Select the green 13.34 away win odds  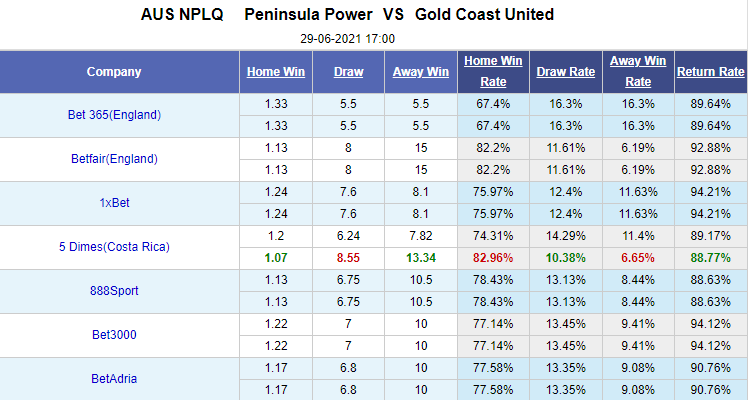421,258
